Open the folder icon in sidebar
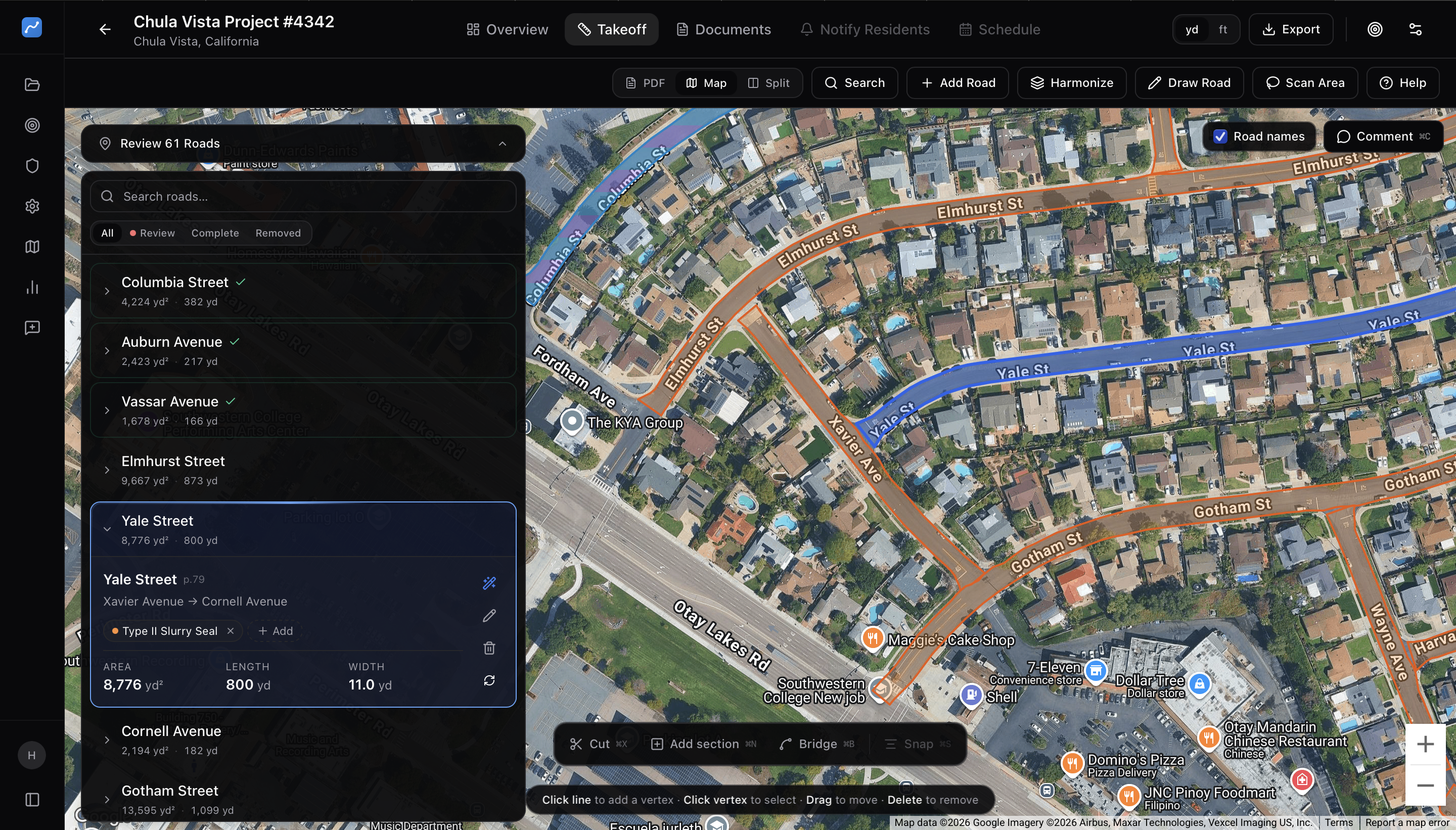Image resolution: width=1456 pixels, height=830 pixels. [32, 84]
